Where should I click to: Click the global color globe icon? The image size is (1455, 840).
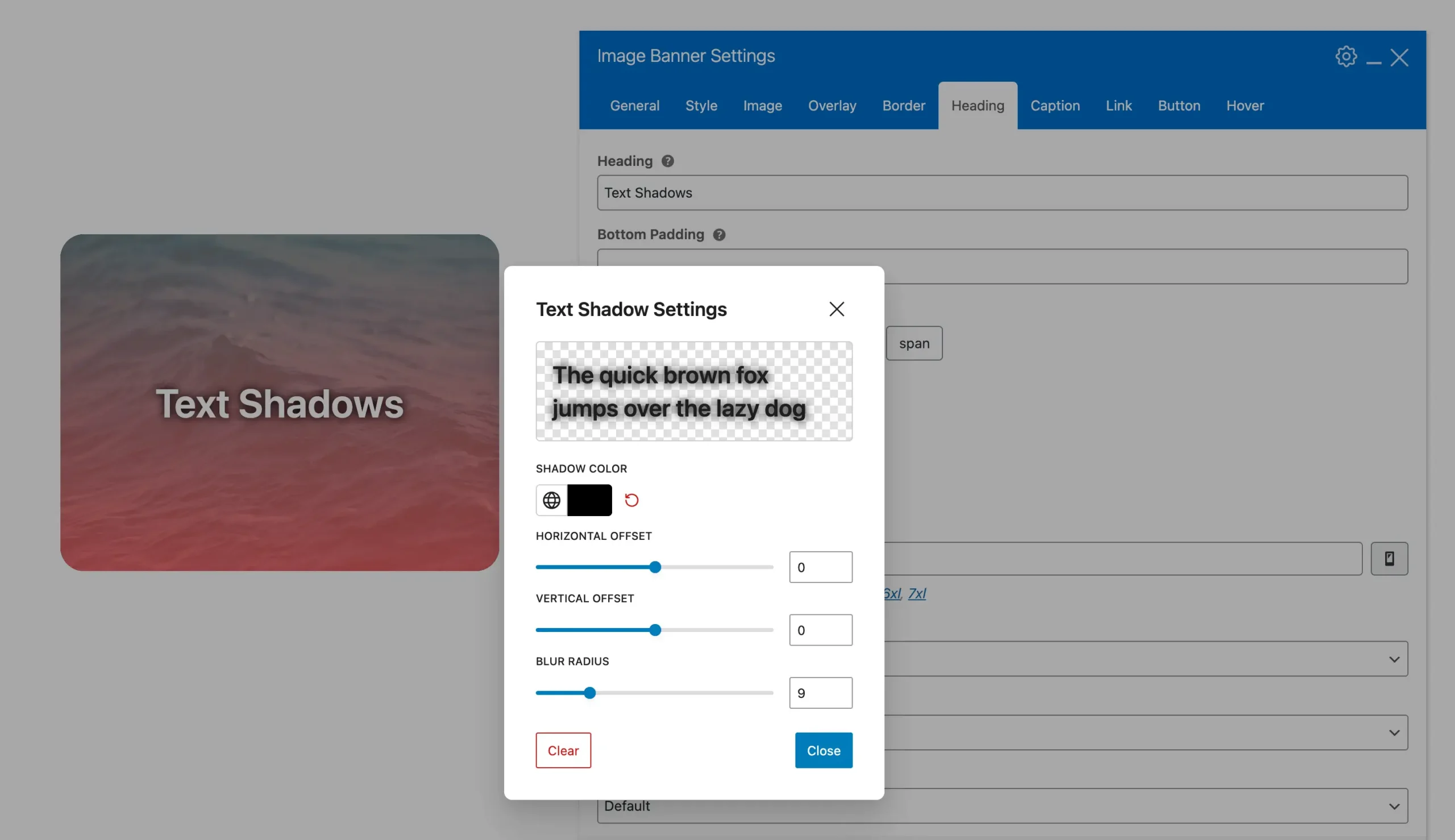[551, 500]
